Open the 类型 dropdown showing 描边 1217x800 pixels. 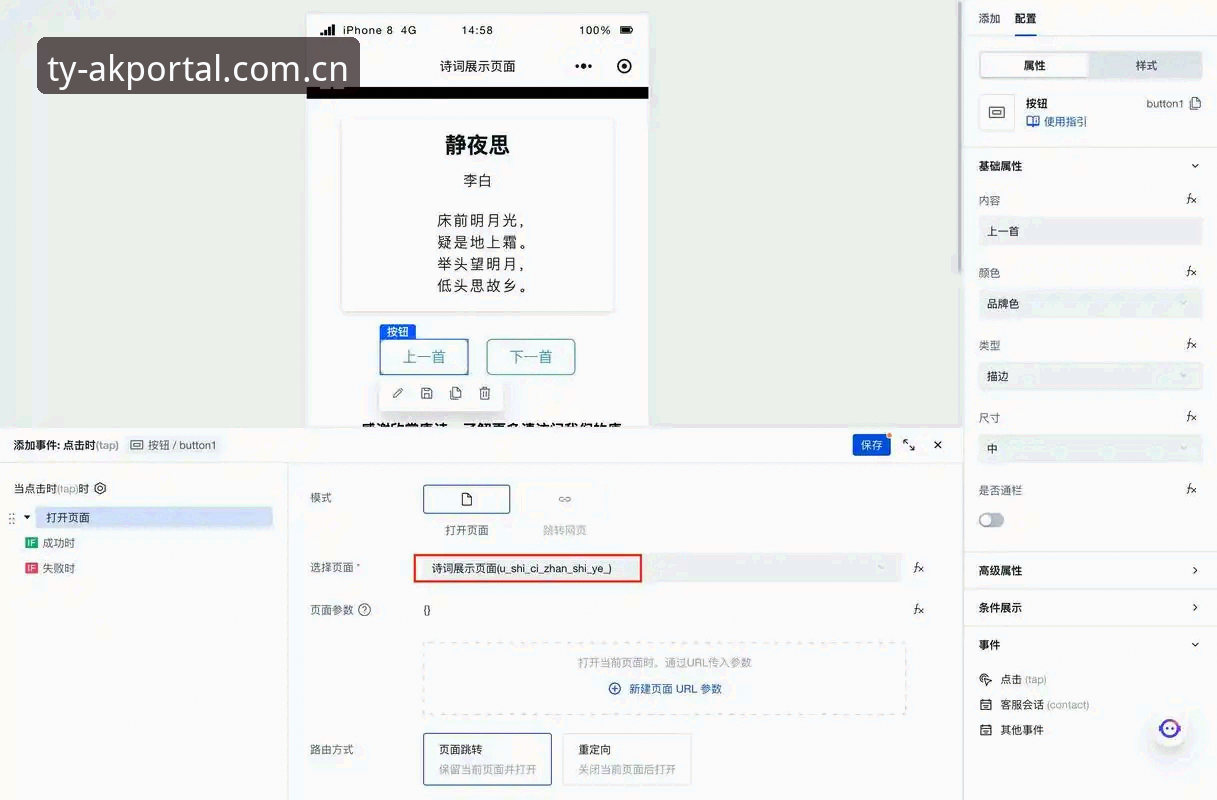pyautogui.click(x=1090, y=376)
